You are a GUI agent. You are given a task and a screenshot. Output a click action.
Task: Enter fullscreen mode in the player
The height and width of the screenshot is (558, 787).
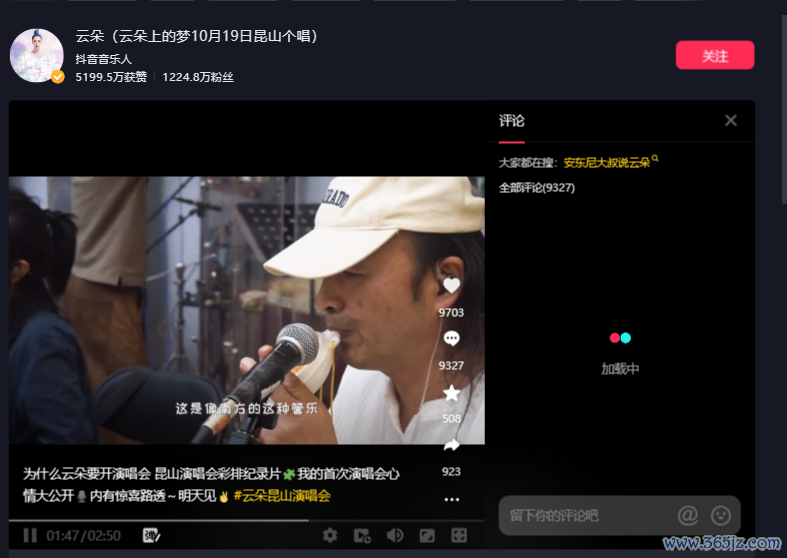[459, 536]
